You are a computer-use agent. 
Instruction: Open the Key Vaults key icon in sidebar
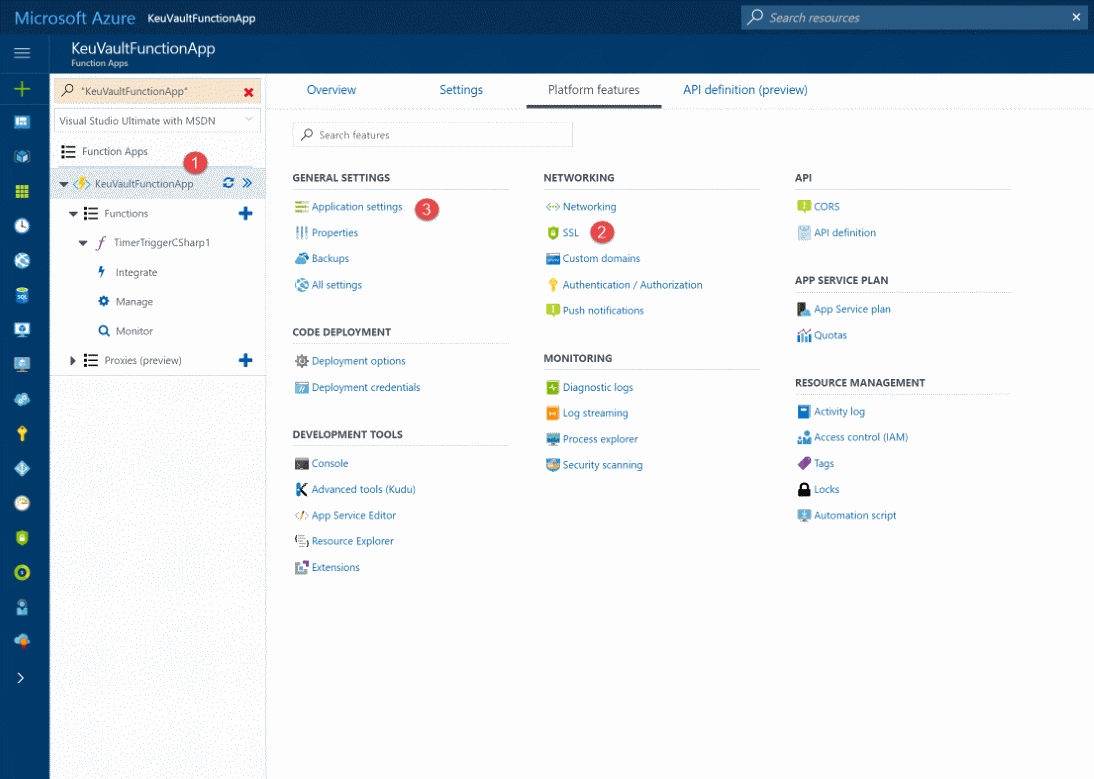[22, 434]
